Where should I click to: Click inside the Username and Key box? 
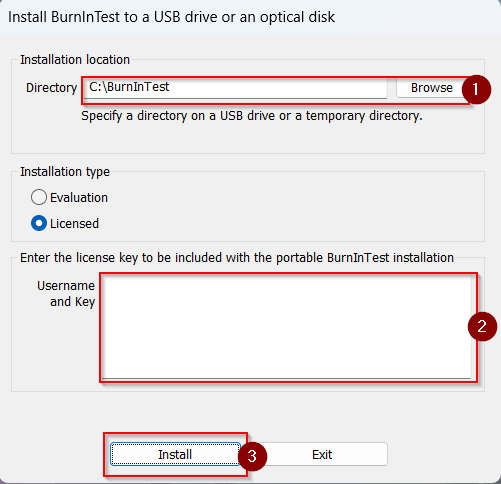coord(286,328)
